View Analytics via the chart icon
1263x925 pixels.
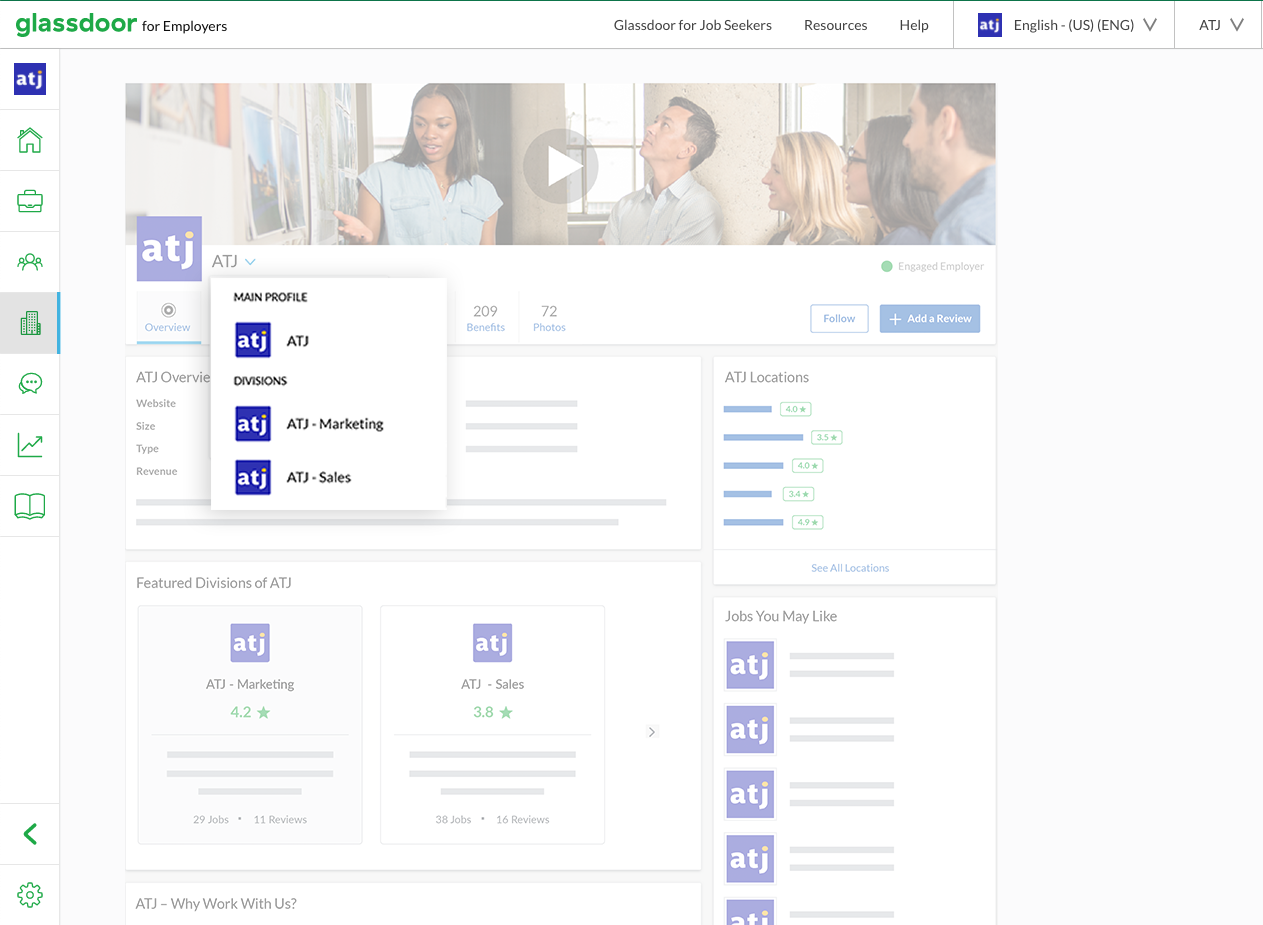[x=30, y=444]
